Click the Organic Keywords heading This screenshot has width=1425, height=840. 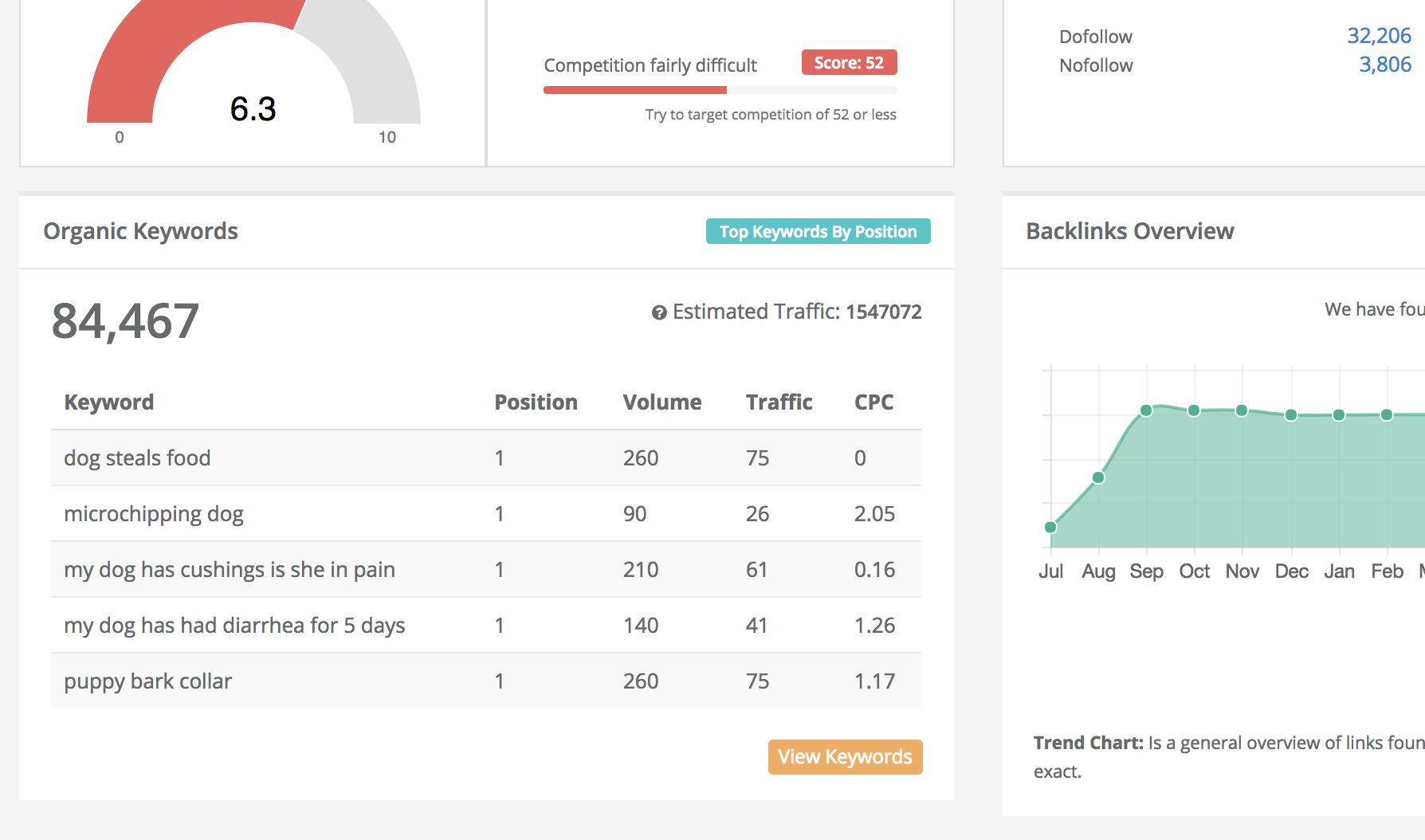tap(140, 231)
